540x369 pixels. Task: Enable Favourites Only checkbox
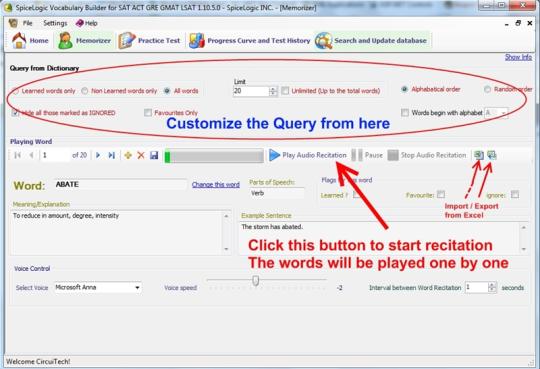(148, 113)
